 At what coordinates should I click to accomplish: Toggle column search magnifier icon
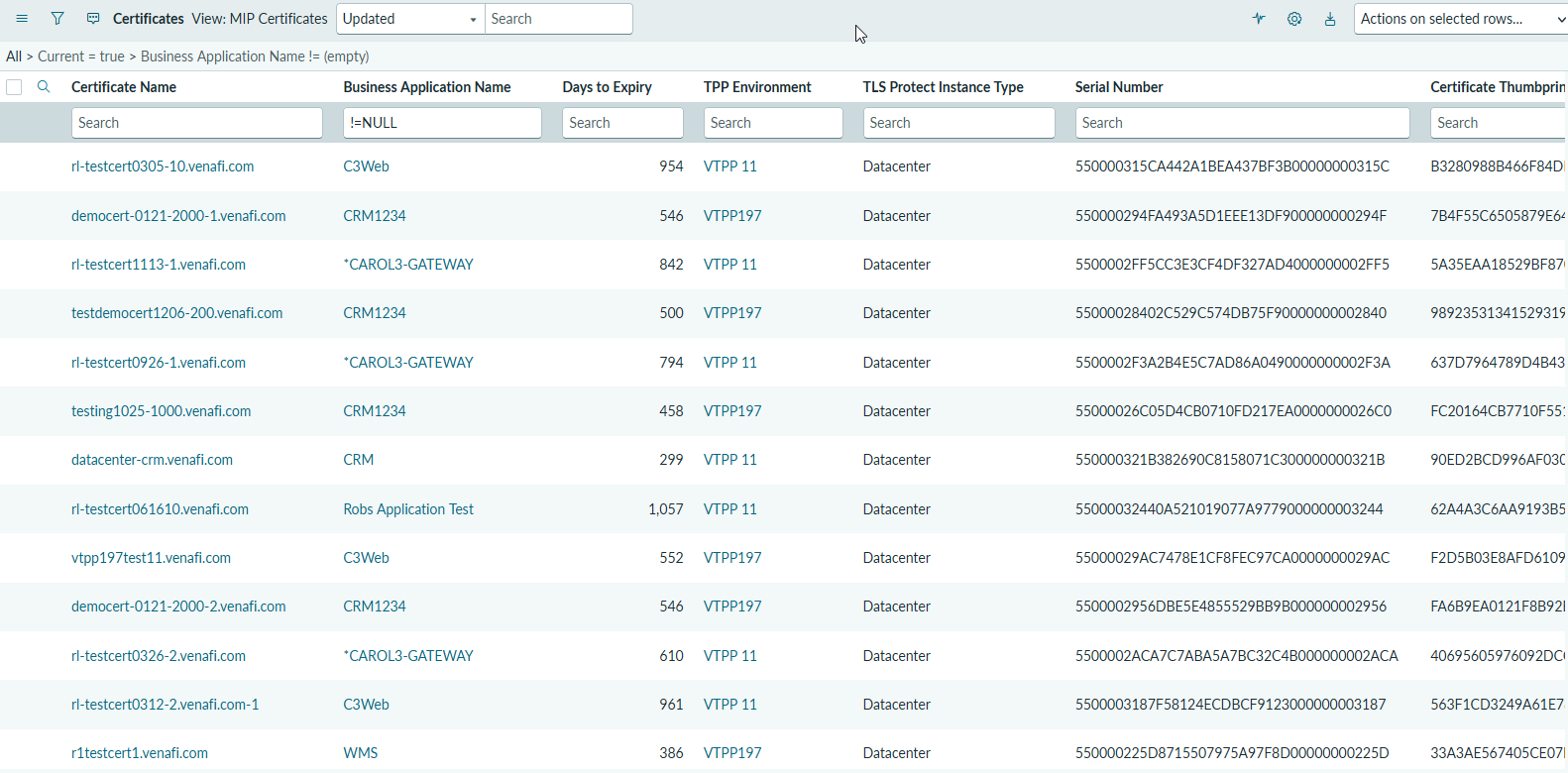(x=44, y=87)
